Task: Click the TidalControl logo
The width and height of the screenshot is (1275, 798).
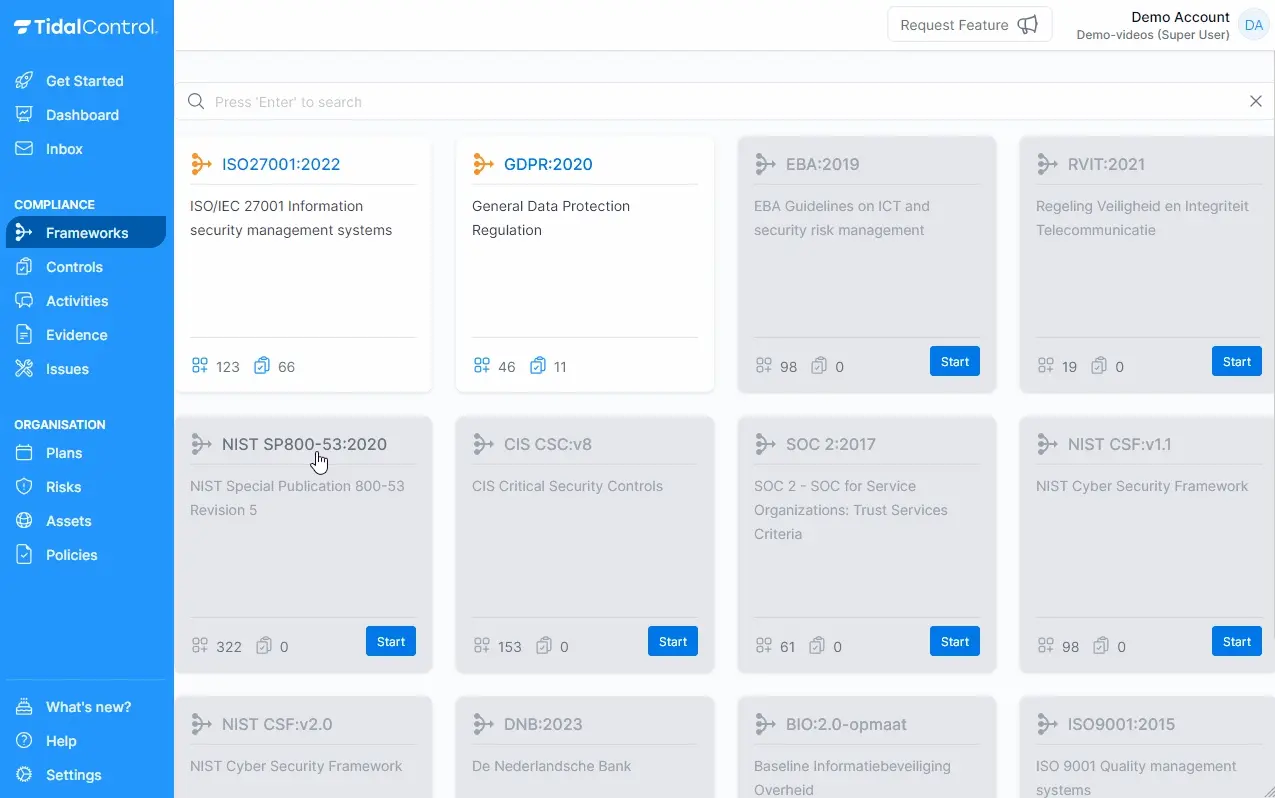Action: point(85,27)
